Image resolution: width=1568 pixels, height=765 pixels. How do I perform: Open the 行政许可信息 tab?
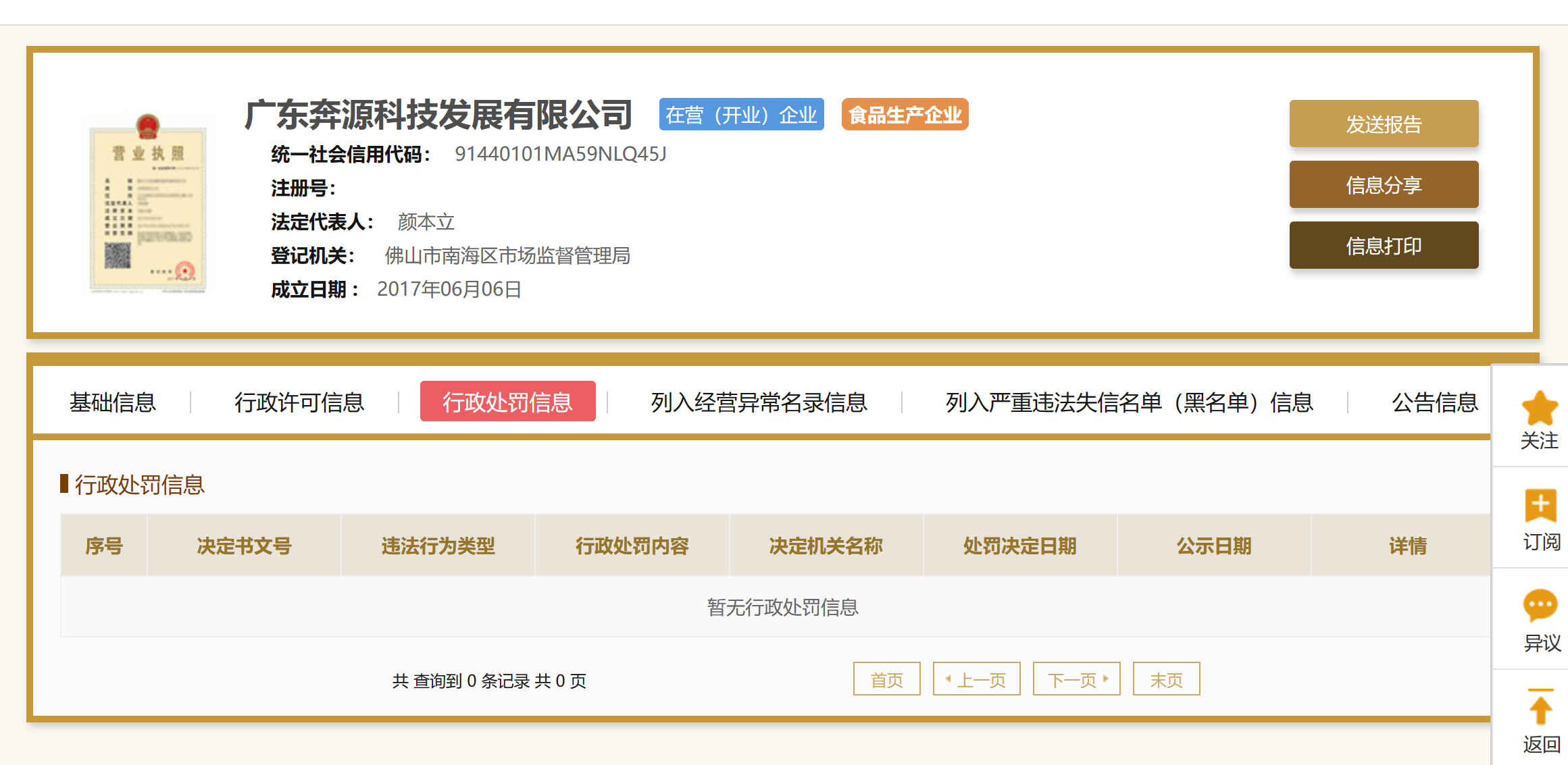tap(299, 402)
